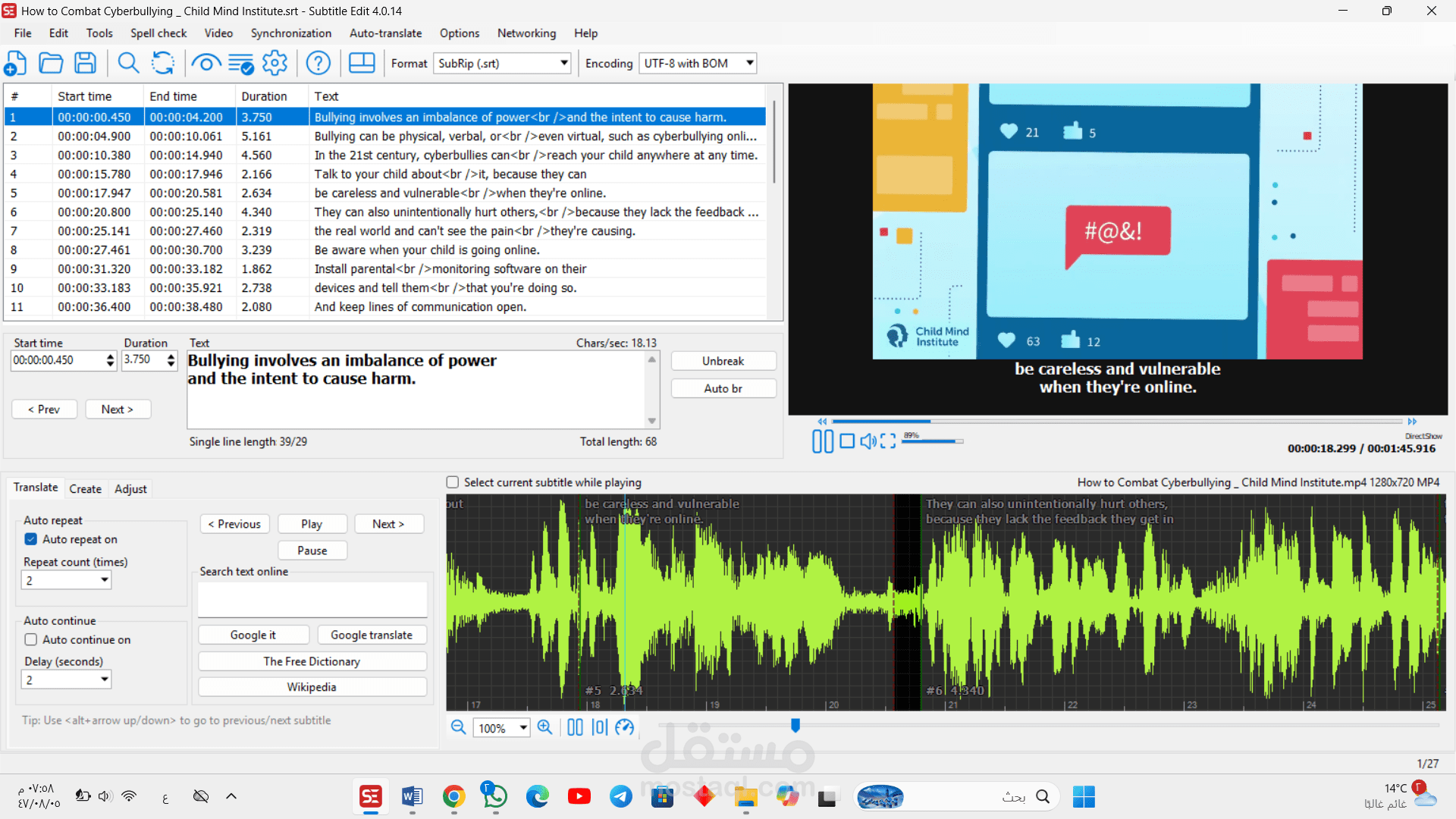The image size is (1456, 819).
Task: Open Subtitle Edit settings
Action: (x=275, y=63)
